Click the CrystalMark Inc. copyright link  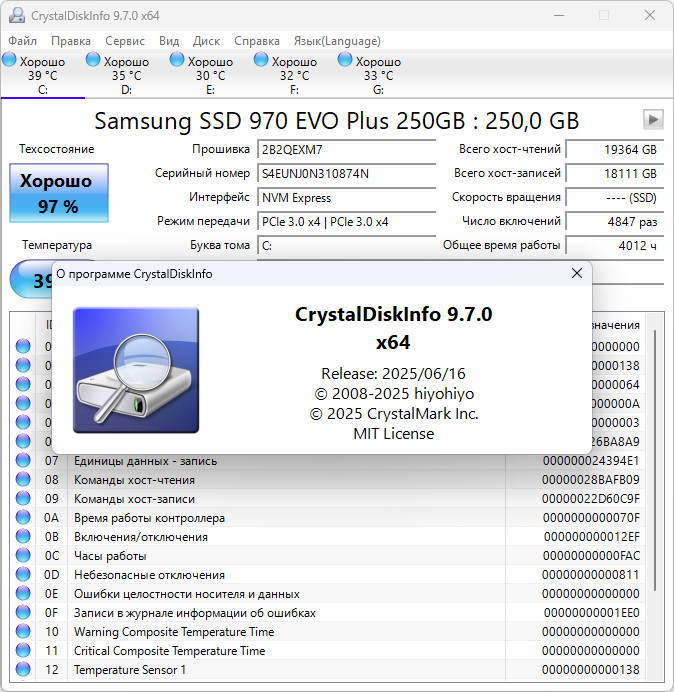point(393,413)
